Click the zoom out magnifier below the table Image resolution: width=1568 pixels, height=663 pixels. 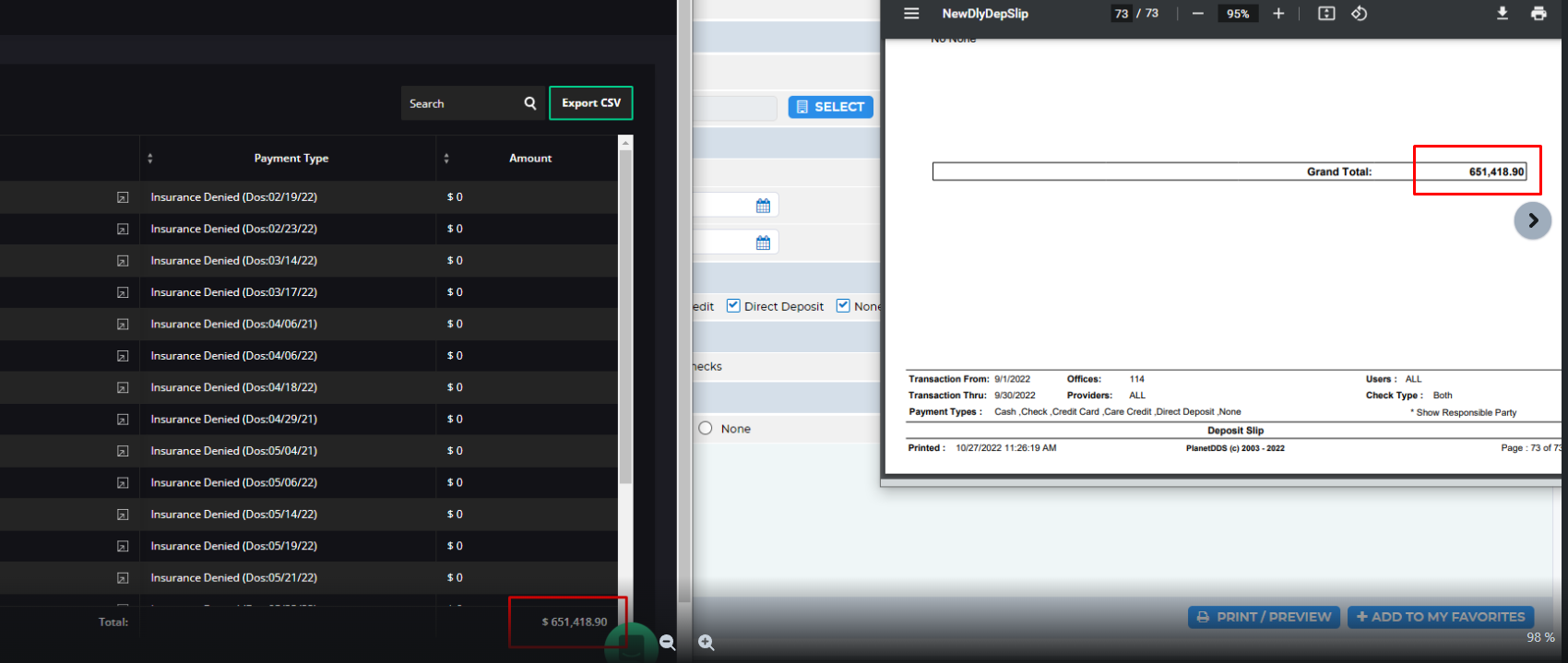pyautogui.click(x=668, y=643)
